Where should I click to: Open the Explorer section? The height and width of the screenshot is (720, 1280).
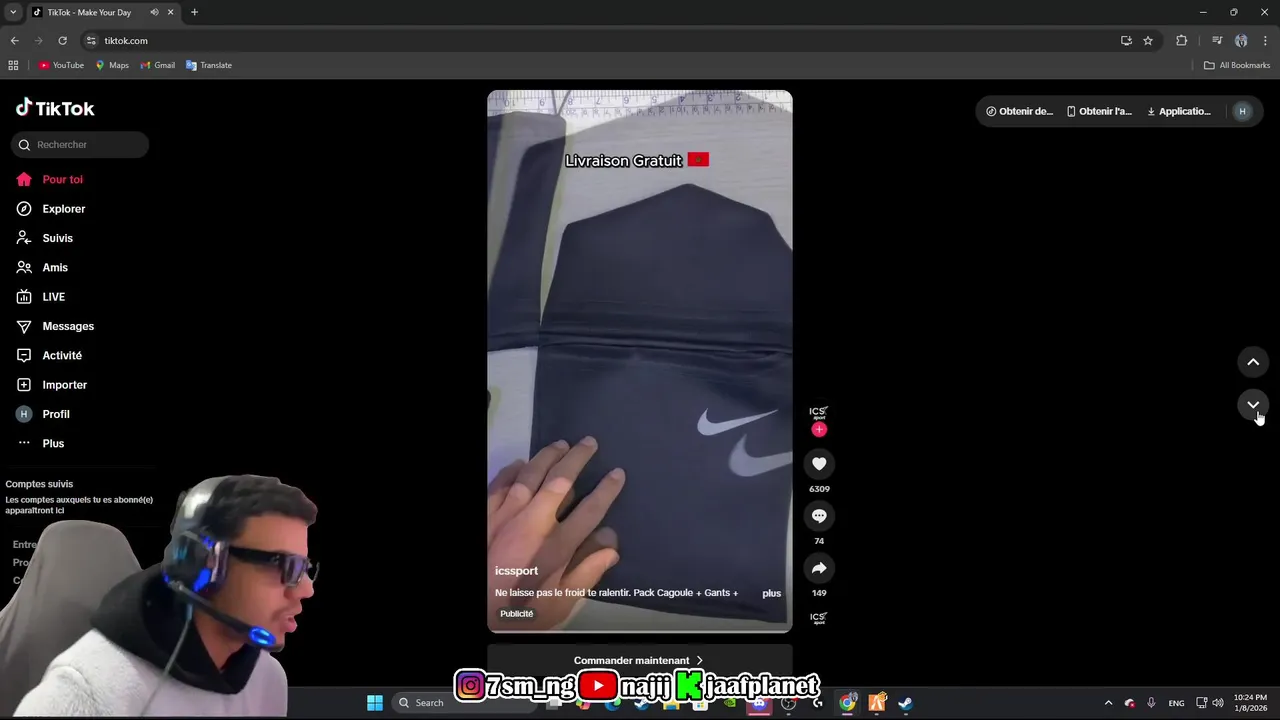(51, 209)
